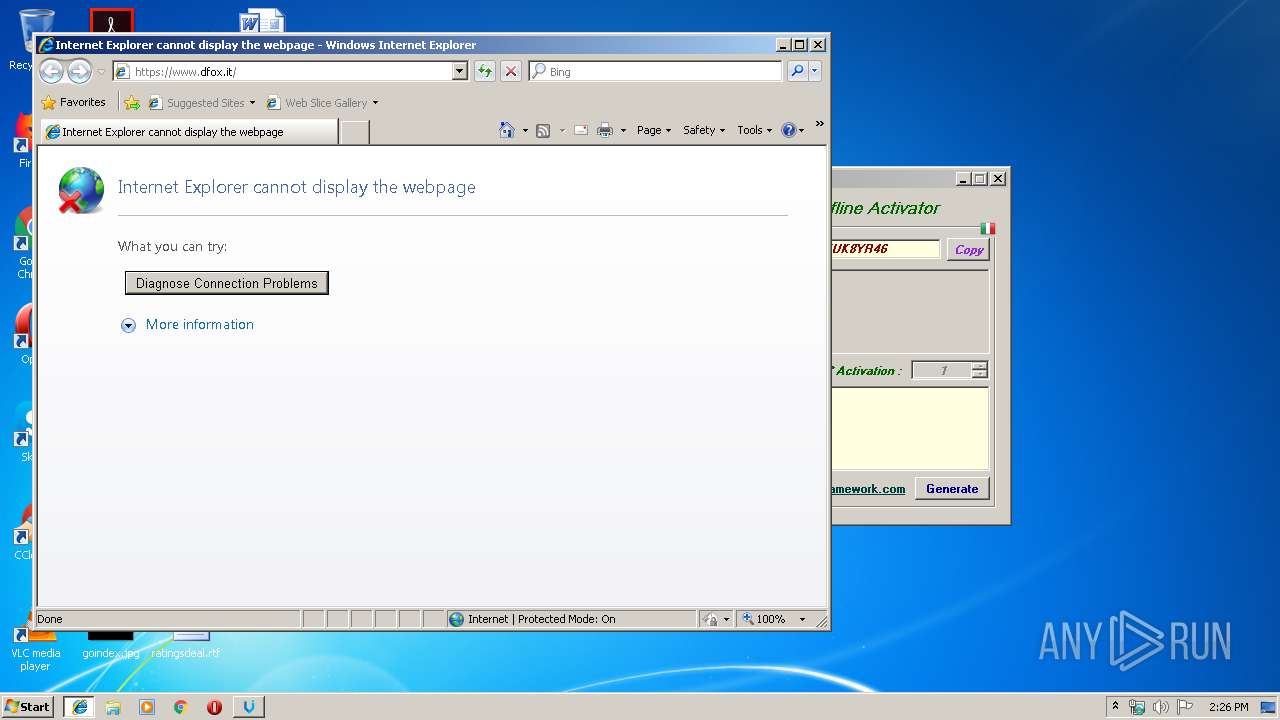Image resolution: width=1280 pixels, height=720 pixels.
Task: Open a new blank tab
Action: [354, 132]
